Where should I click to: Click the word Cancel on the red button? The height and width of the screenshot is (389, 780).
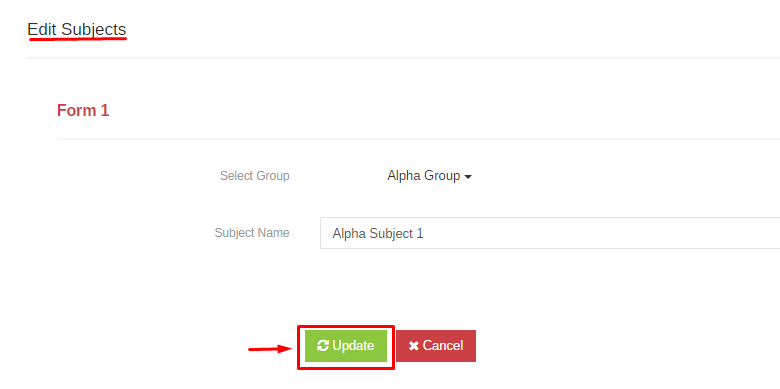(443, 346)
